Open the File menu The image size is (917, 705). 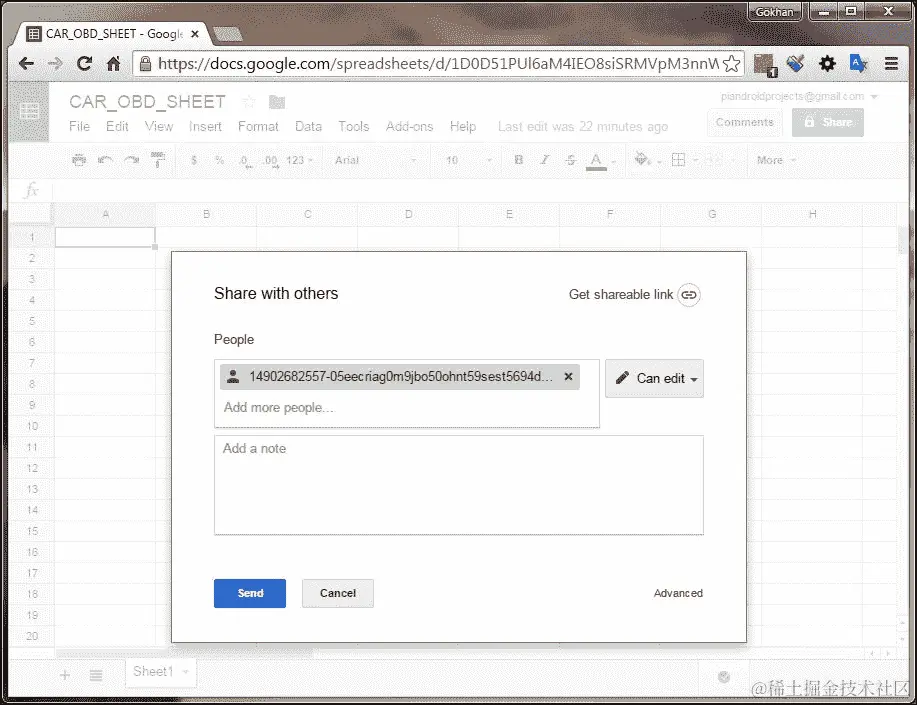(x=80, y=126)
